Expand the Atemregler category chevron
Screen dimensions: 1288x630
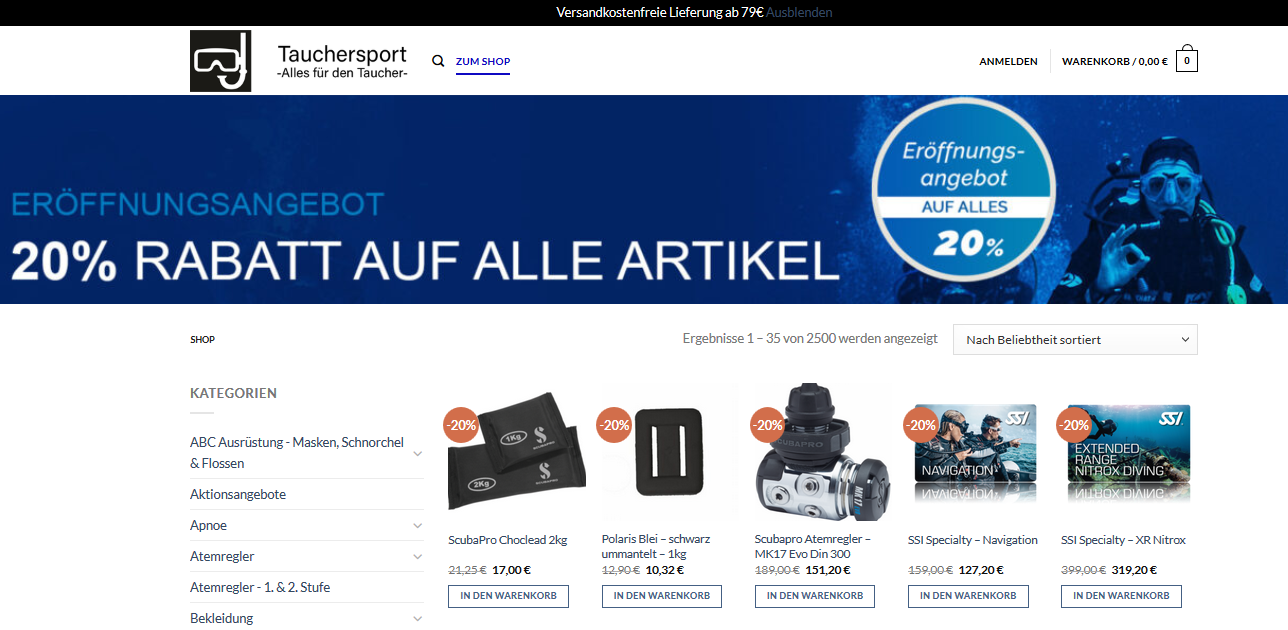[x=417, y=556]
